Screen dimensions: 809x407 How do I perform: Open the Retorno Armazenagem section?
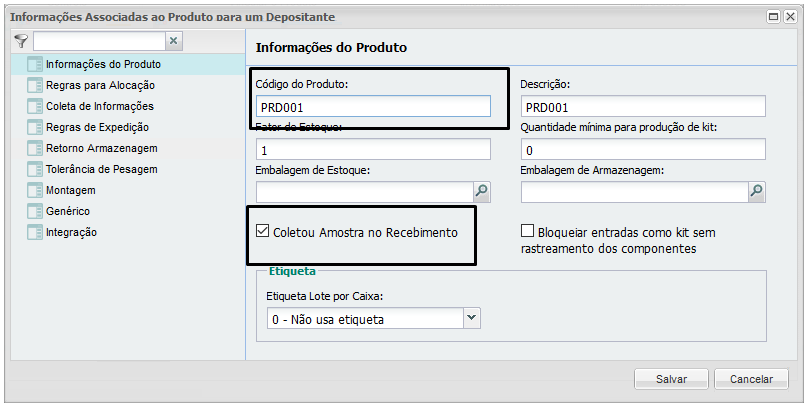pyautogui.click(x=101, y=148)
